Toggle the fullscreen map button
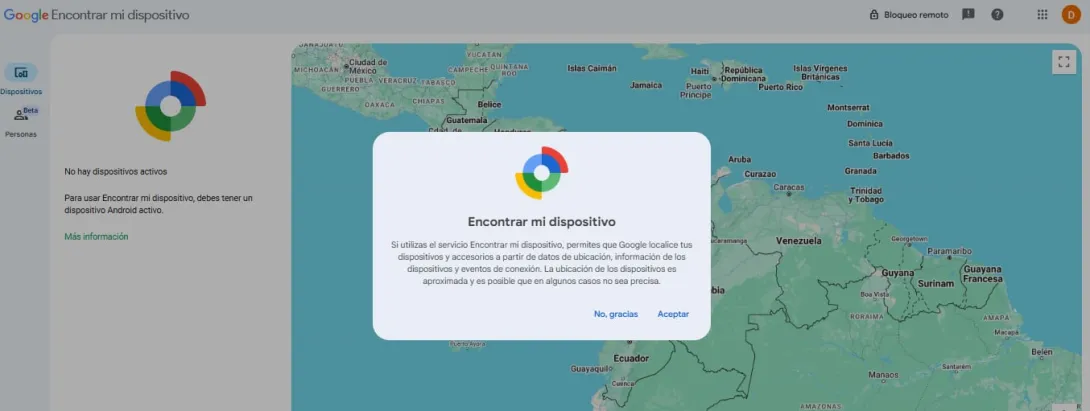1090x411 pixels. pos(1063,61)
